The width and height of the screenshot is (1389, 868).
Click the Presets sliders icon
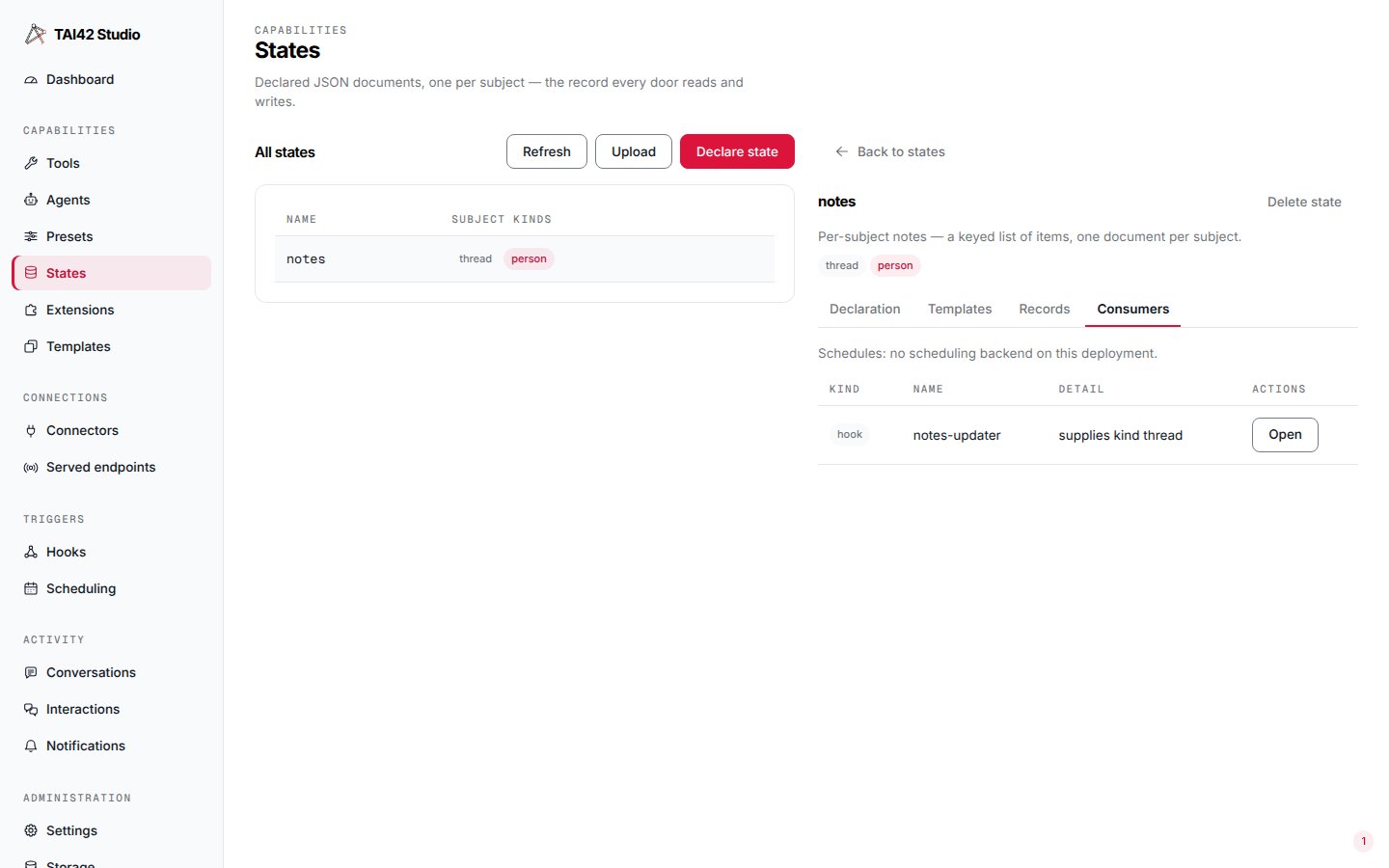[31, 237]
